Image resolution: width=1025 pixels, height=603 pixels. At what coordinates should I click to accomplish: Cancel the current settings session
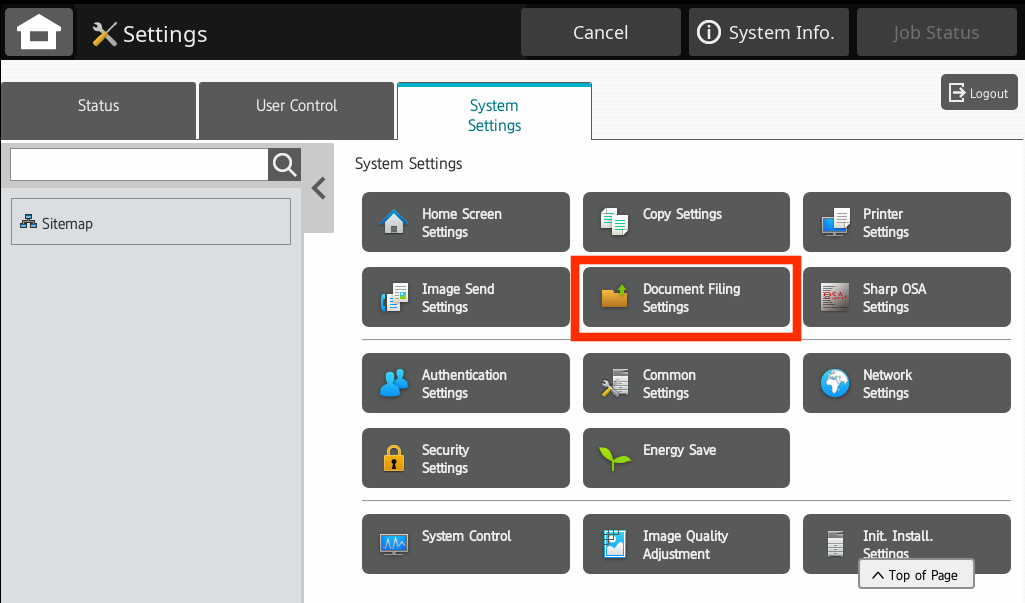pos(600,31)
